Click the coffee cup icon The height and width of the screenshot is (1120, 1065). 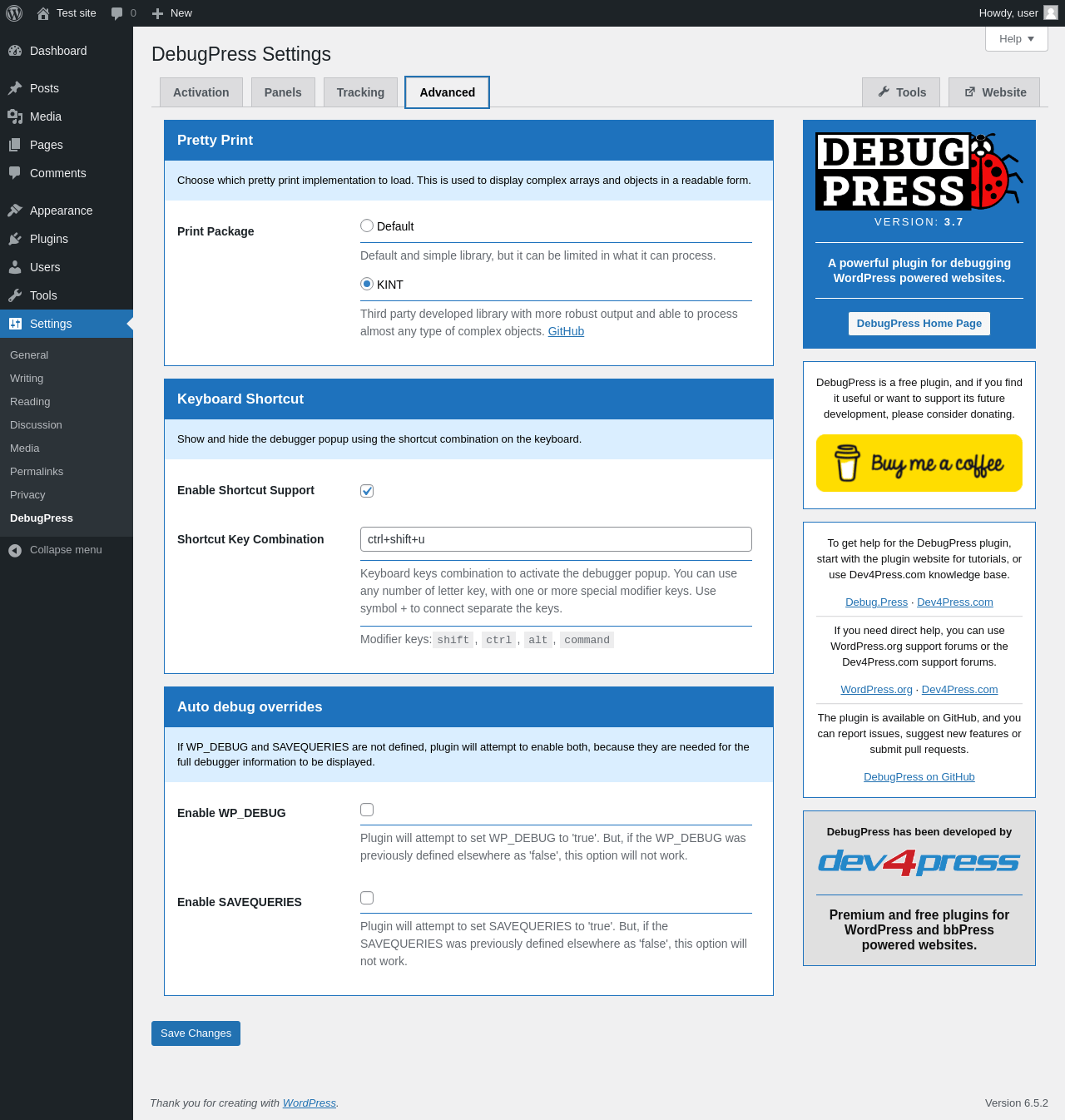coord(847,463)
